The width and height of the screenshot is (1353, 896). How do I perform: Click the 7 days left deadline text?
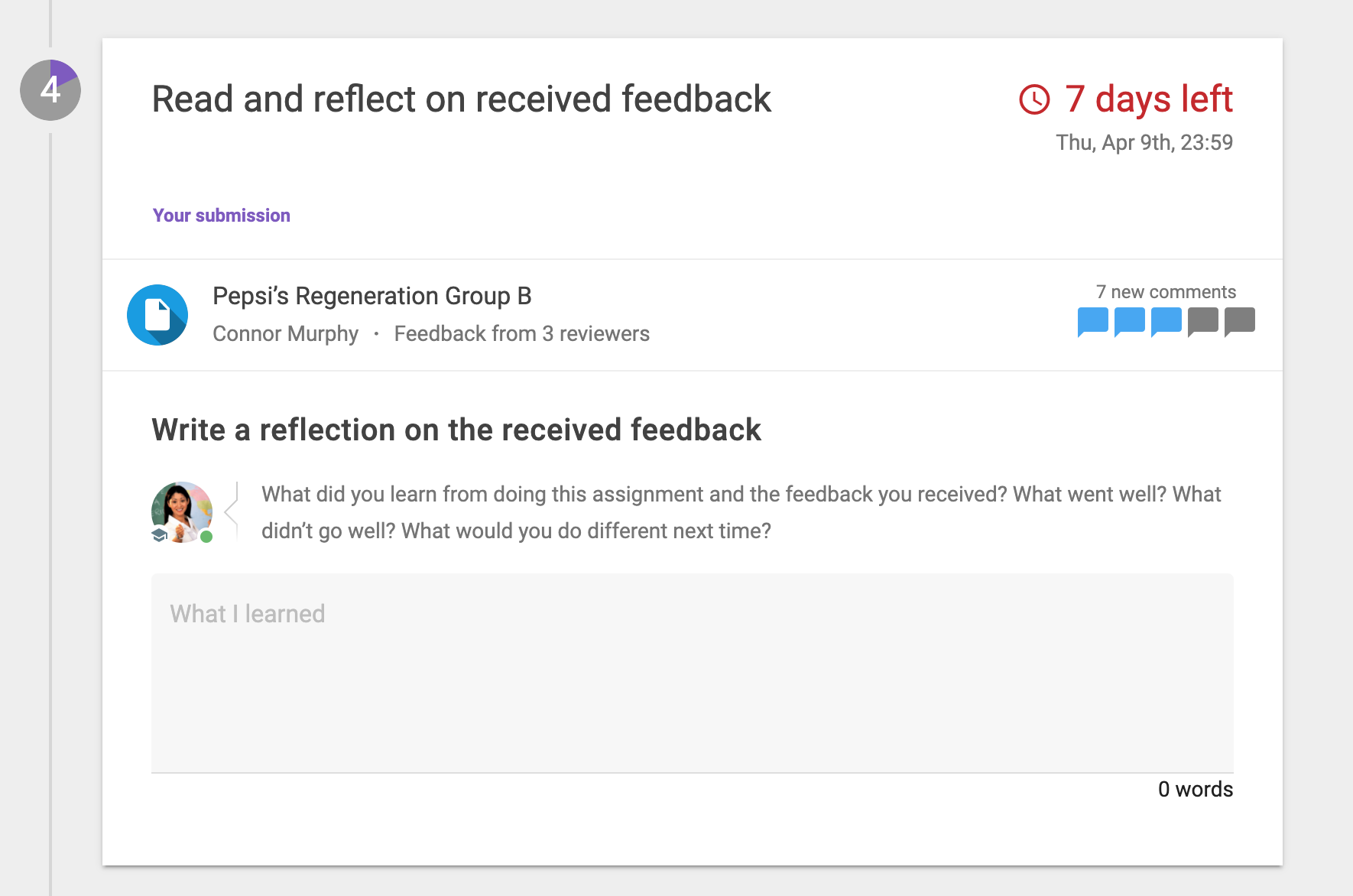tap(1148, 99)
